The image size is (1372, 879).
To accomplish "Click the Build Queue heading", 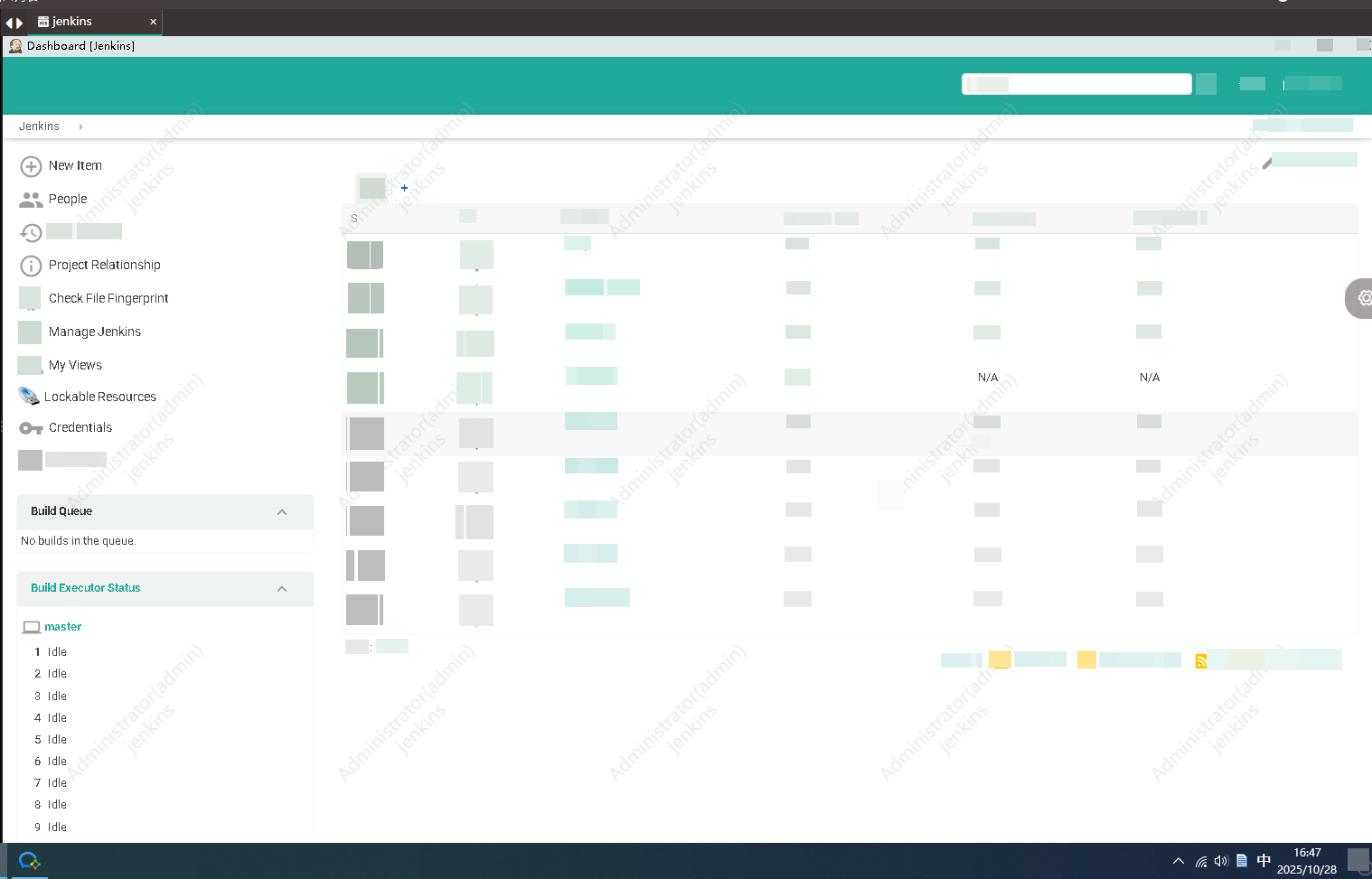I will pos(61,511).
